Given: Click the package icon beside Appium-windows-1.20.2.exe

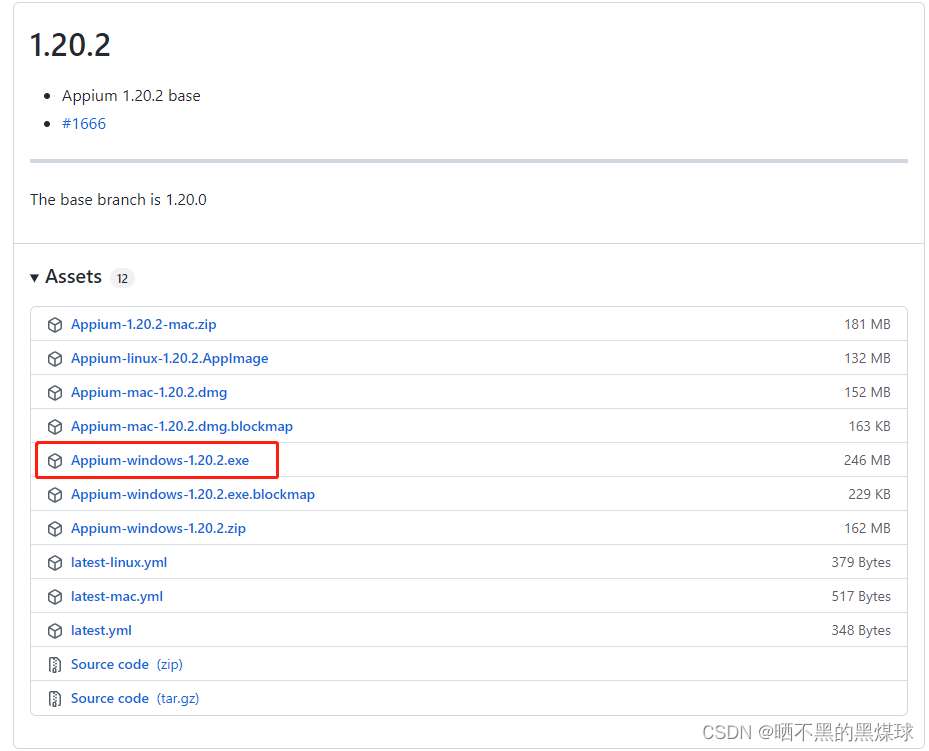Looking at the screenshot, I should tap(55, 461).
